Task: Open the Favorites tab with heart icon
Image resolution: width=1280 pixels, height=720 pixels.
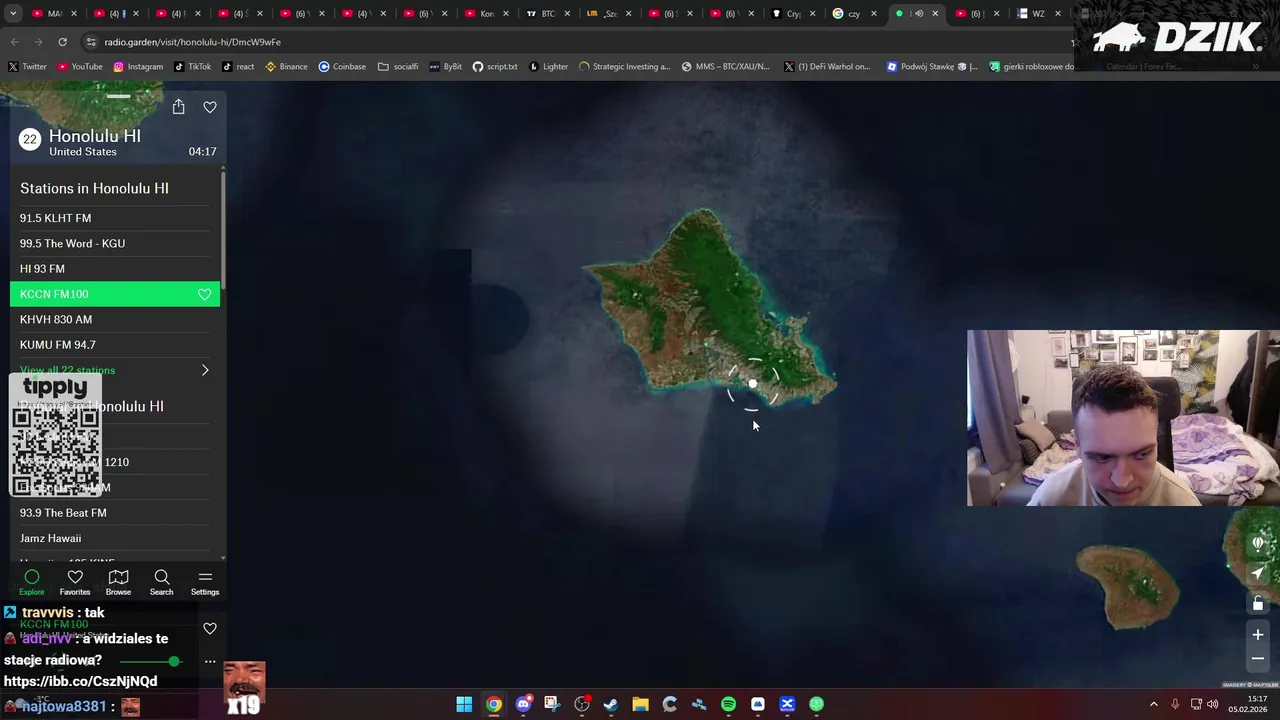Action: point(75,582)
